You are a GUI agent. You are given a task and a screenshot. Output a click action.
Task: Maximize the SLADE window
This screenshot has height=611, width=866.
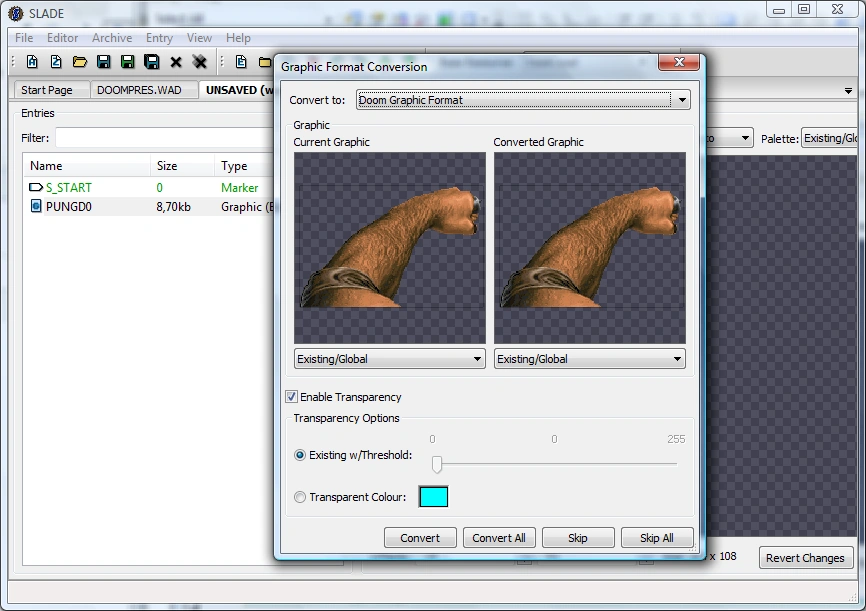pyautogui.click(x=804, y=10)
